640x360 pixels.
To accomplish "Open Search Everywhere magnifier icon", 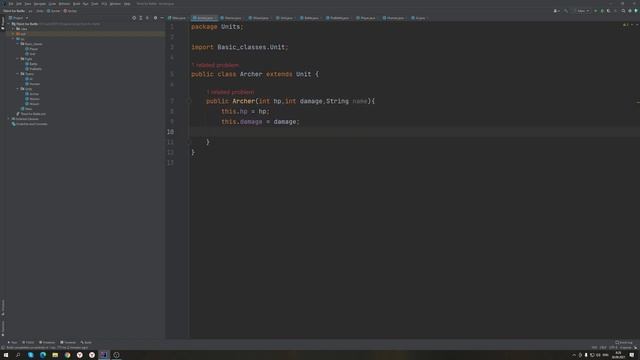I will pos(623,11).
